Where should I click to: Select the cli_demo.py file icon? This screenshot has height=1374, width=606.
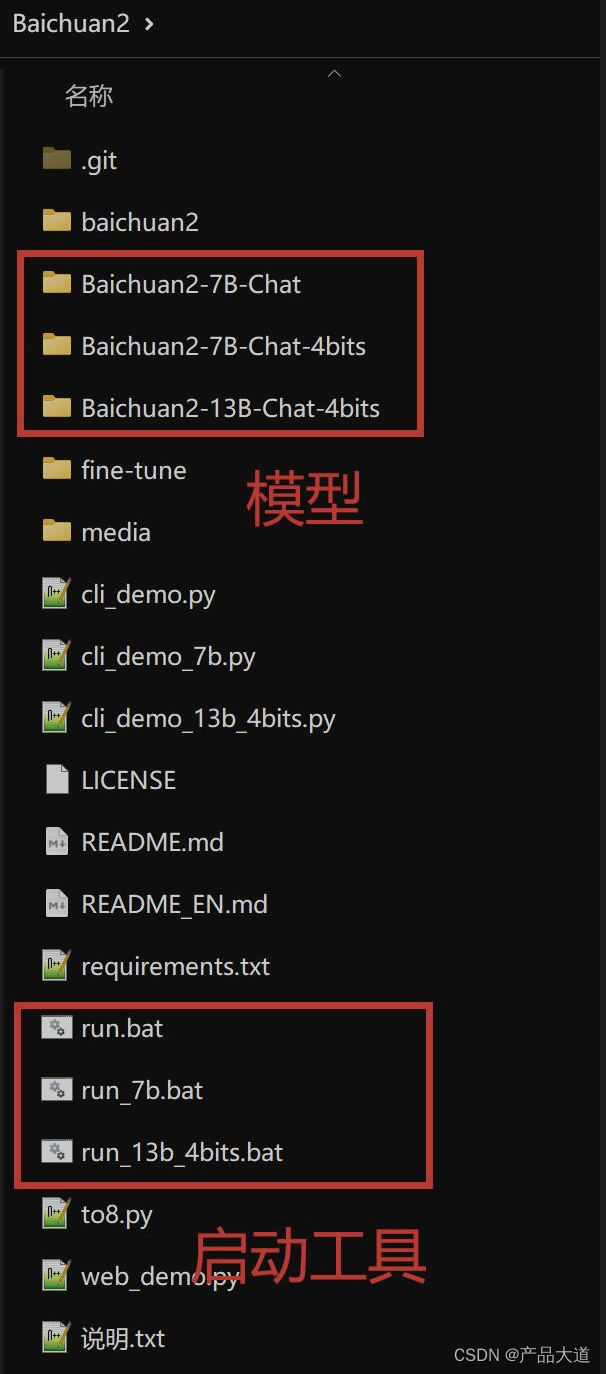(56, 593)
